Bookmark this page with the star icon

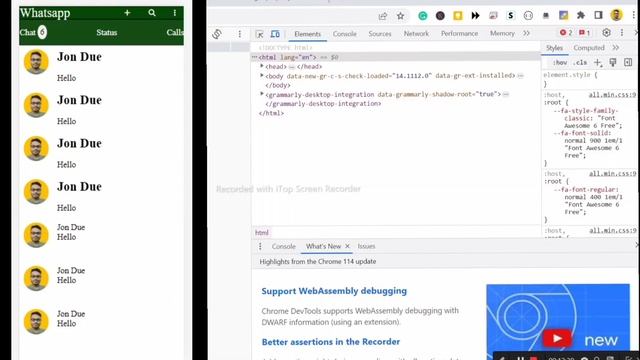[400, 16]
